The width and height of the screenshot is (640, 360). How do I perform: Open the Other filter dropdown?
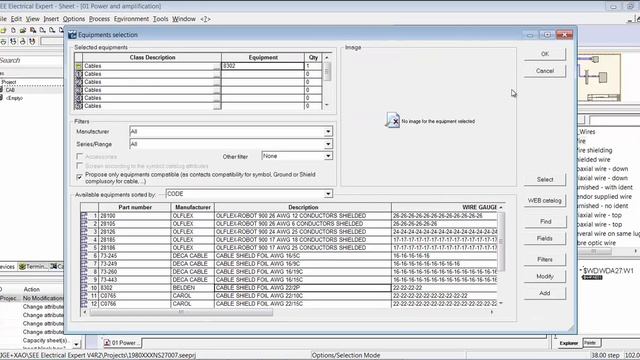click(328, 156)
